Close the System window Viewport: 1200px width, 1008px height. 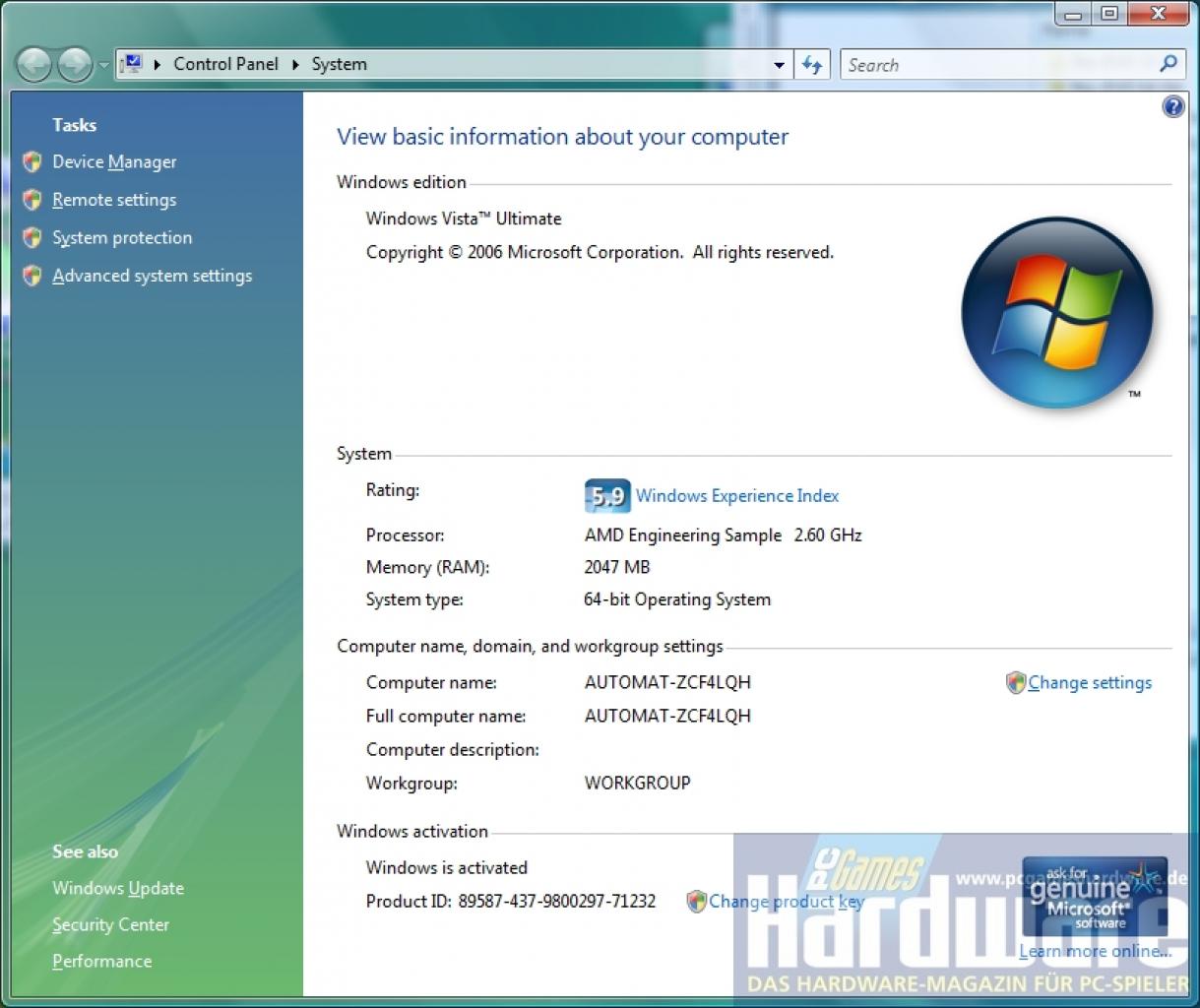1158,14
